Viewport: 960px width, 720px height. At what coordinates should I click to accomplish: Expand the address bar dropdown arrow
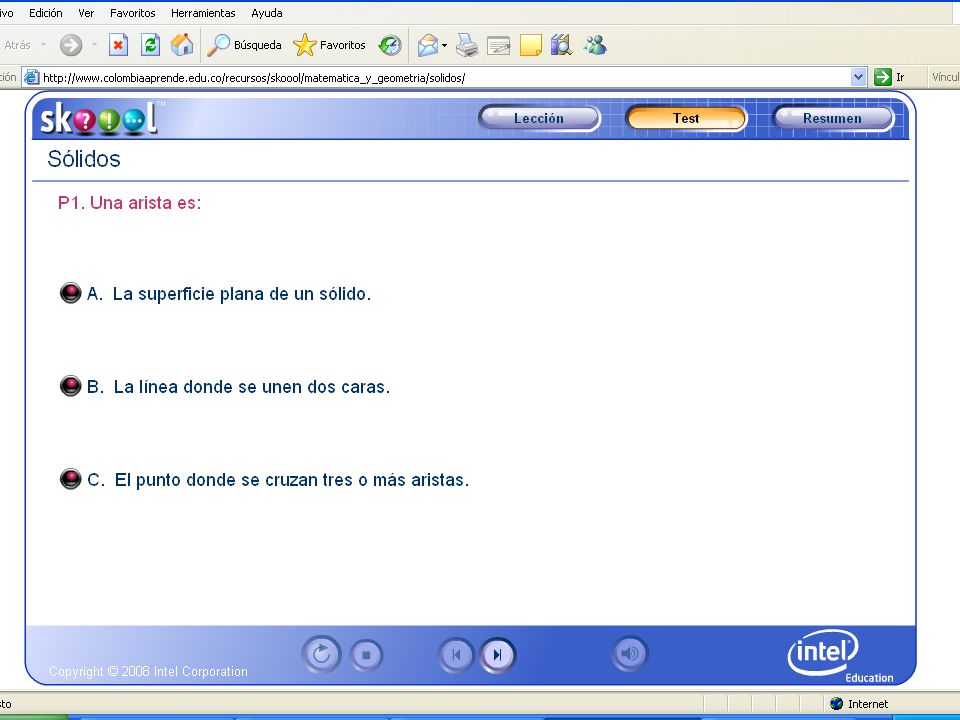coord(858,77)
